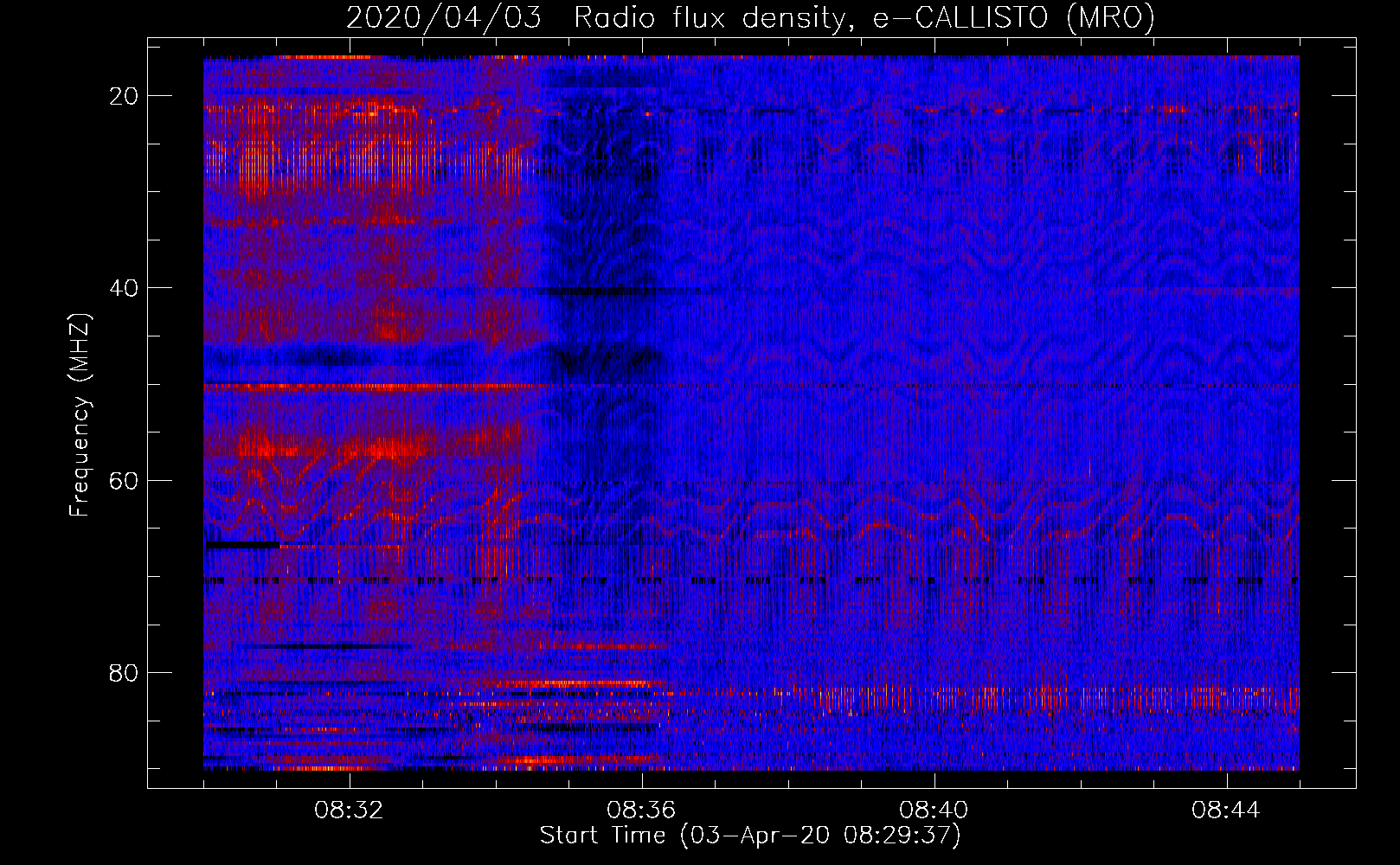
Task: Click the 40 MHz frequency tick label
Action: (125, 288)
